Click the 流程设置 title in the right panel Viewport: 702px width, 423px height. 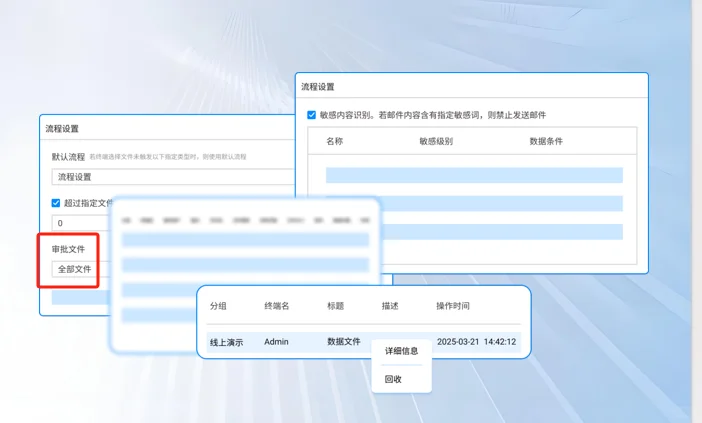[x=317, y=87]
